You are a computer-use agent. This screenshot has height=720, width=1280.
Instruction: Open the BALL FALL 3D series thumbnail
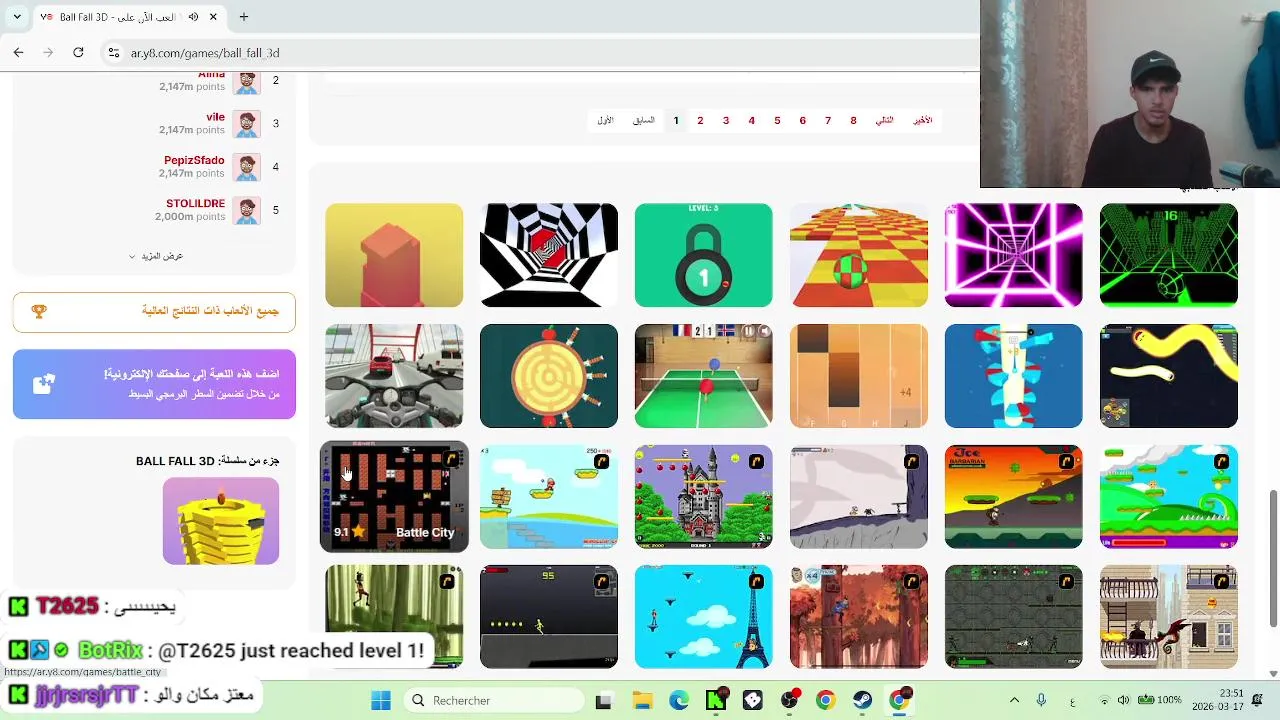tap(221, 521)
